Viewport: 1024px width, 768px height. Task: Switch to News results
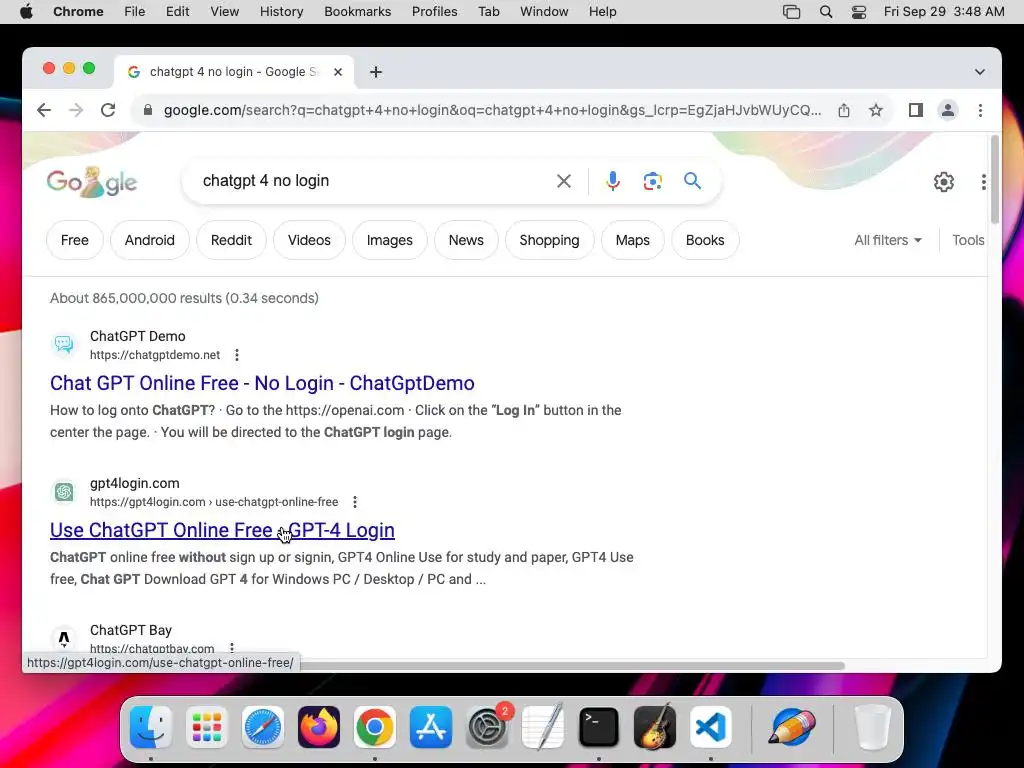point(466,240)
